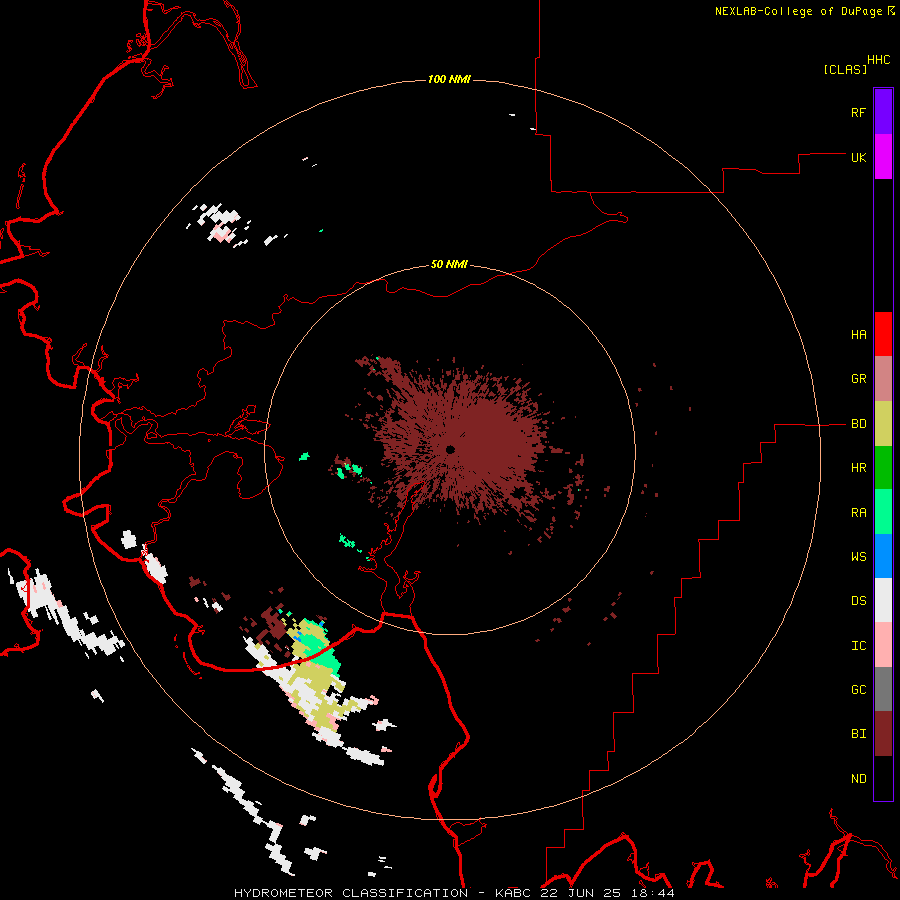Click the KABC radar site identifier
Screen dimensions: 900x900
coord(514,893)
